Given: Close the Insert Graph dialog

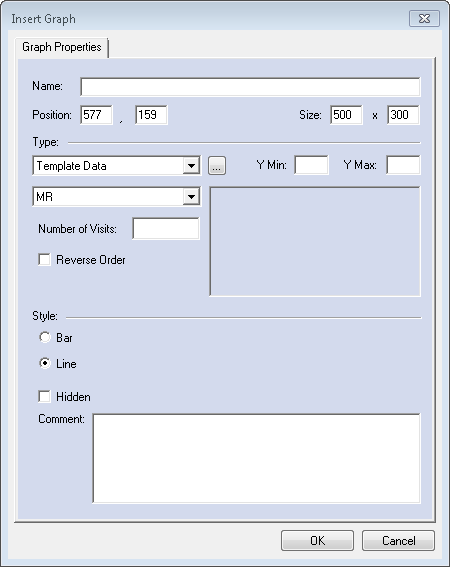Looking at the screenshot, I should pyautogui.click(x=424, y=18).
